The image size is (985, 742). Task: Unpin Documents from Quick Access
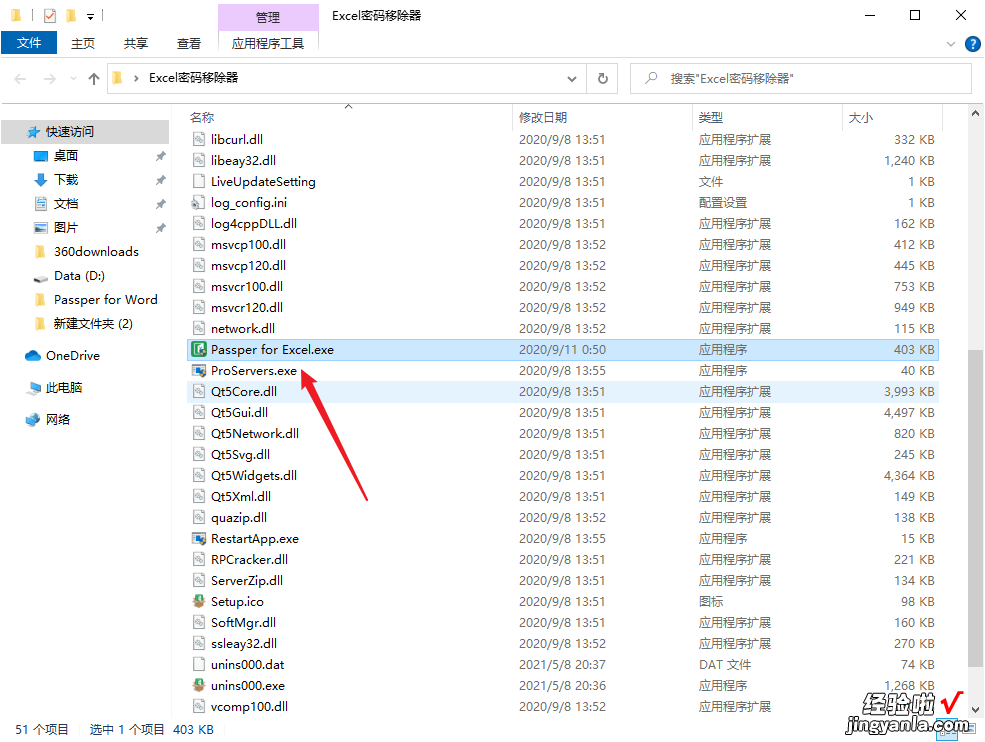pos(161,204)
